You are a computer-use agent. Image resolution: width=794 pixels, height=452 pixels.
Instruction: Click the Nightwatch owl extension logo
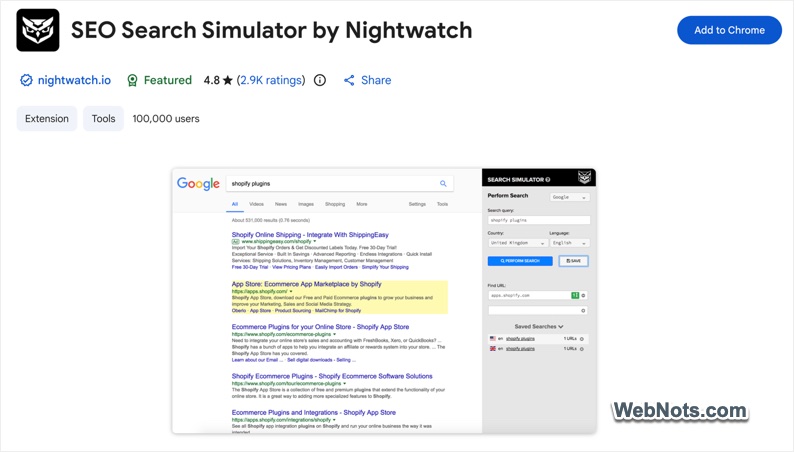38,30
